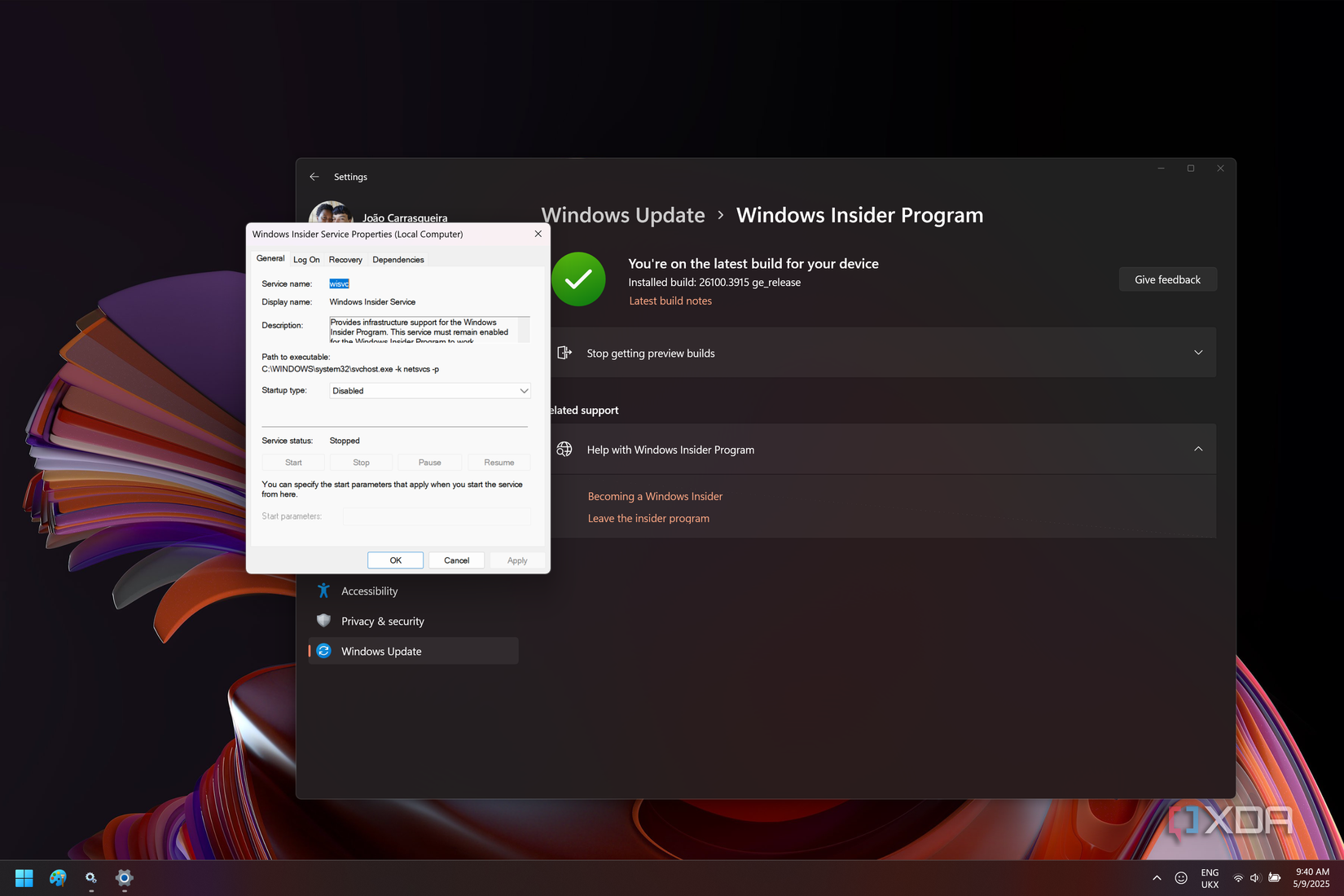Select Accessibility in the Settings sidebar
Viewport: 1344px width, 896px height.
[370, 591]
